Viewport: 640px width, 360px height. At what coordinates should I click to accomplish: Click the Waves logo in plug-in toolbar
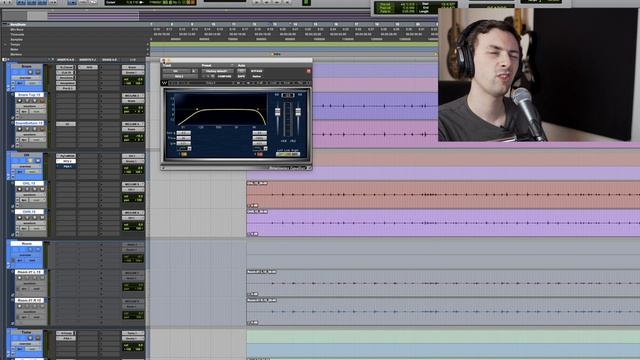click(x=164, y=83)
